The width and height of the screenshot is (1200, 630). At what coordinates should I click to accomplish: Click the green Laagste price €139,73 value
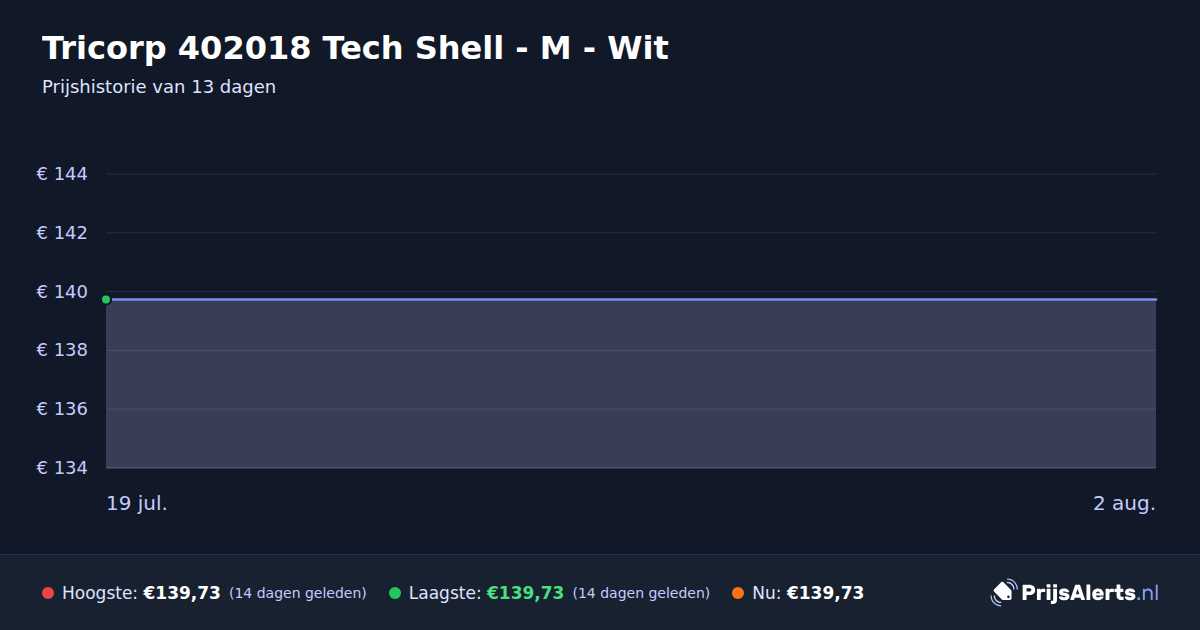[x=525, y=593]
